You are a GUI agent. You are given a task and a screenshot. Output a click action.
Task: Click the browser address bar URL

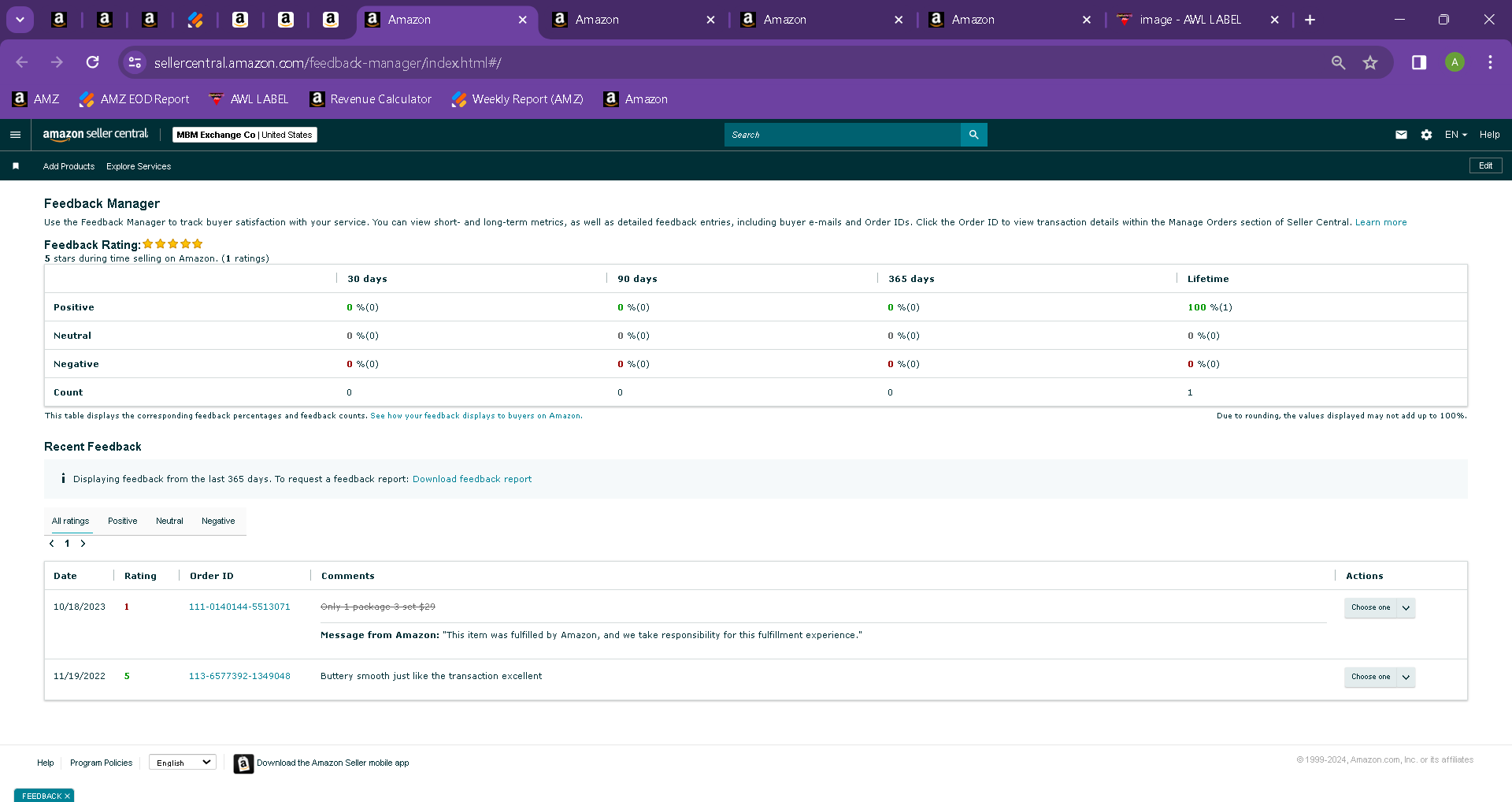[328, 63]
